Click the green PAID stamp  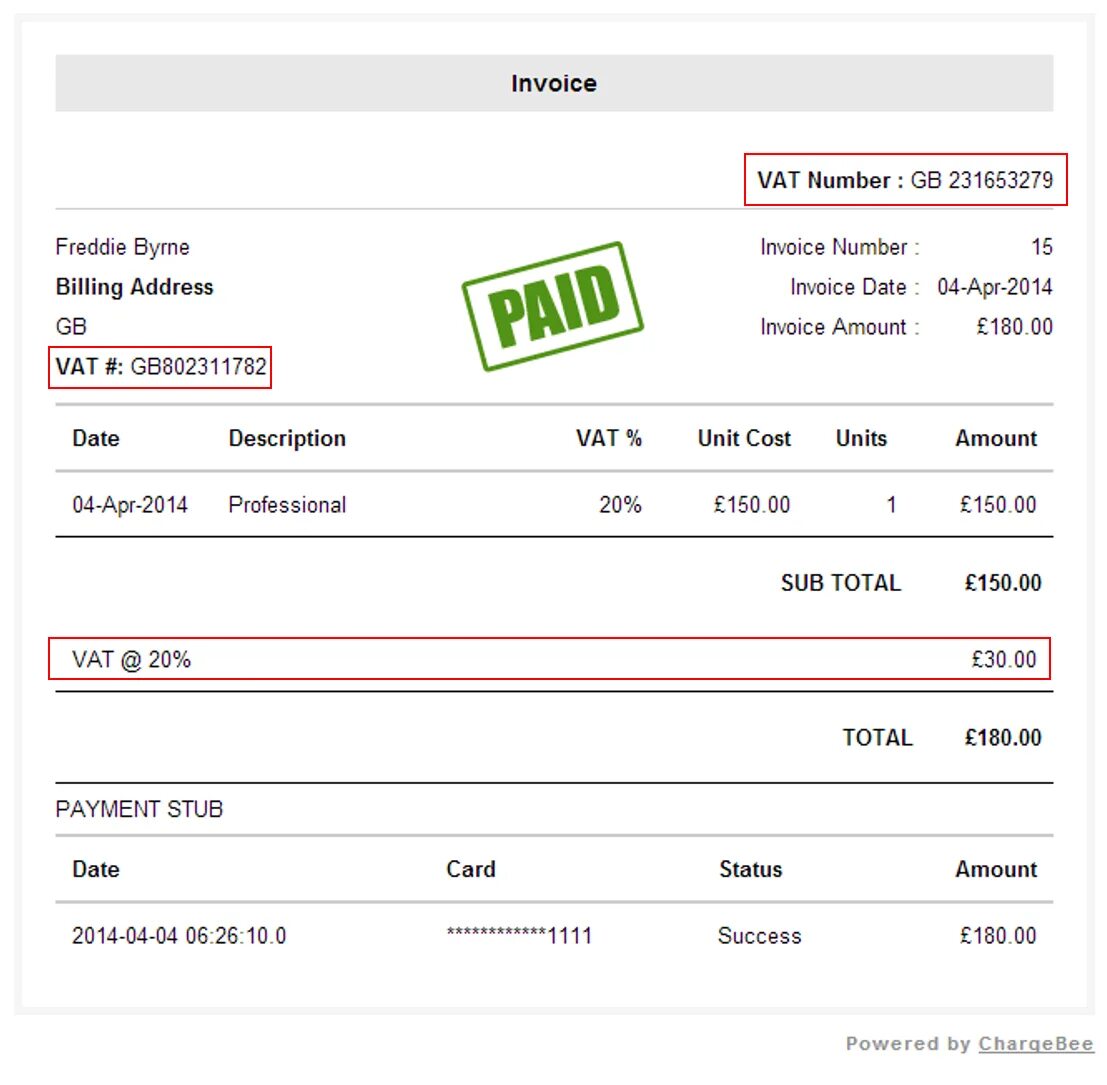pyautogui.click(x=553, y=306)
